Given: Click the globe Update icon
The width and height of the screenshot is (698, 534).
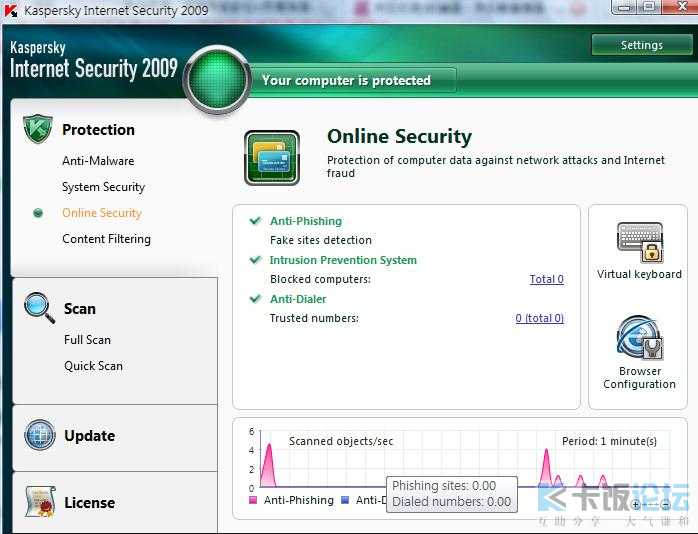Looking at the screenshot, I should pos(40,435).
